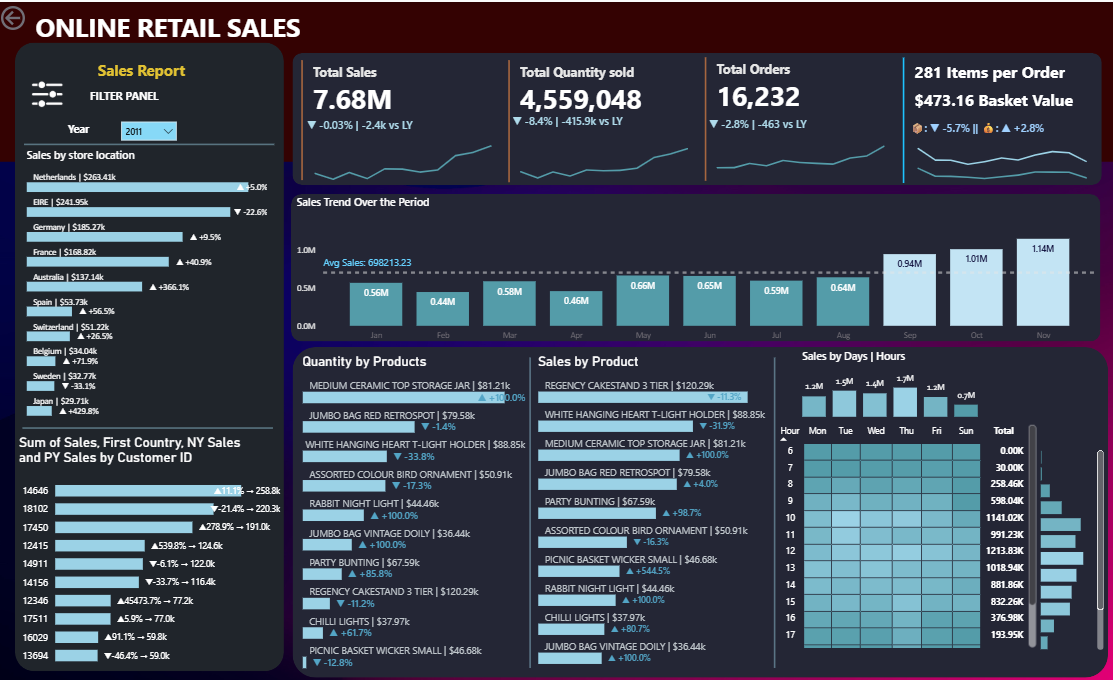The width and height of the screenshot is (1113, 680).
Task: Click the Switzerland | $51.22k label
Action: (71, 327)
